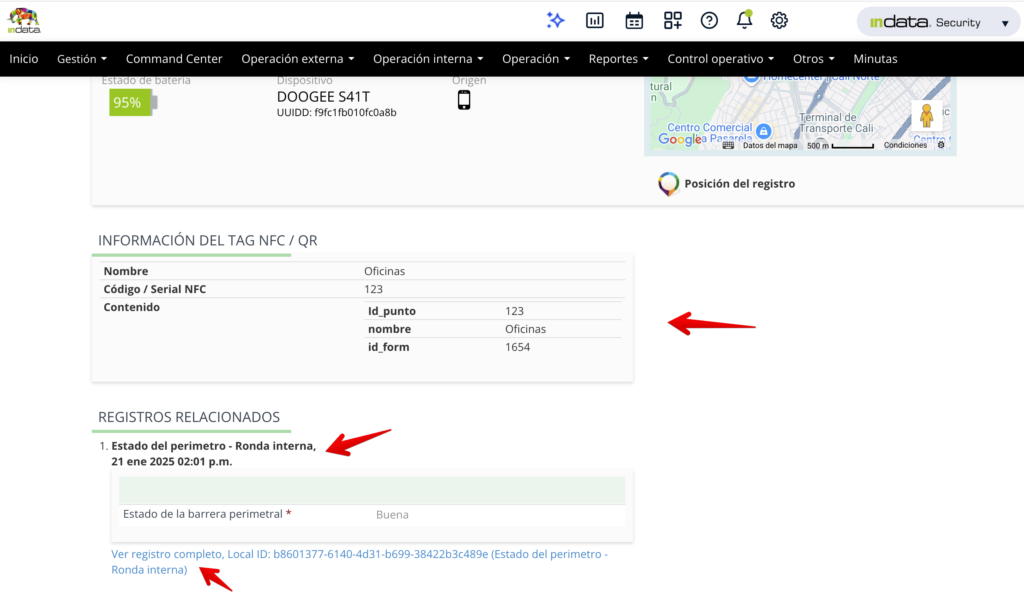Screen dimensions: 1024x608
Task: Click the AI sparkle assistant icon
Action: (556, 20)
